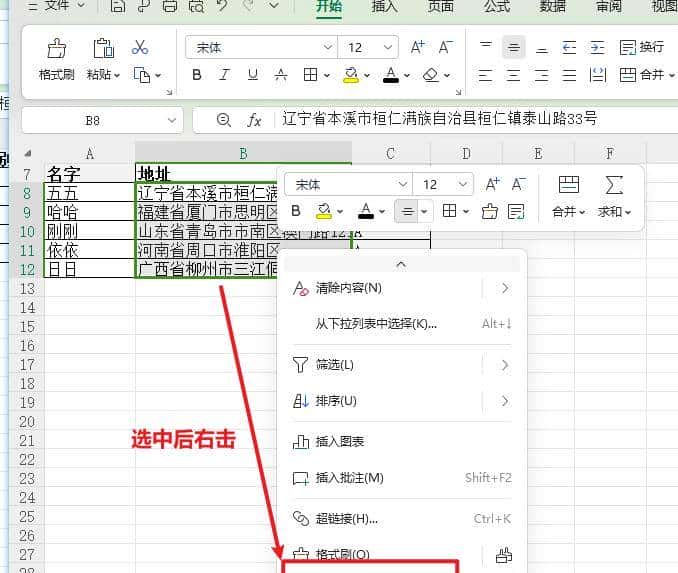This screenshot has height=573, width=678.
Task: Collapse context menu with up chevron
Action: pos(401,264)
